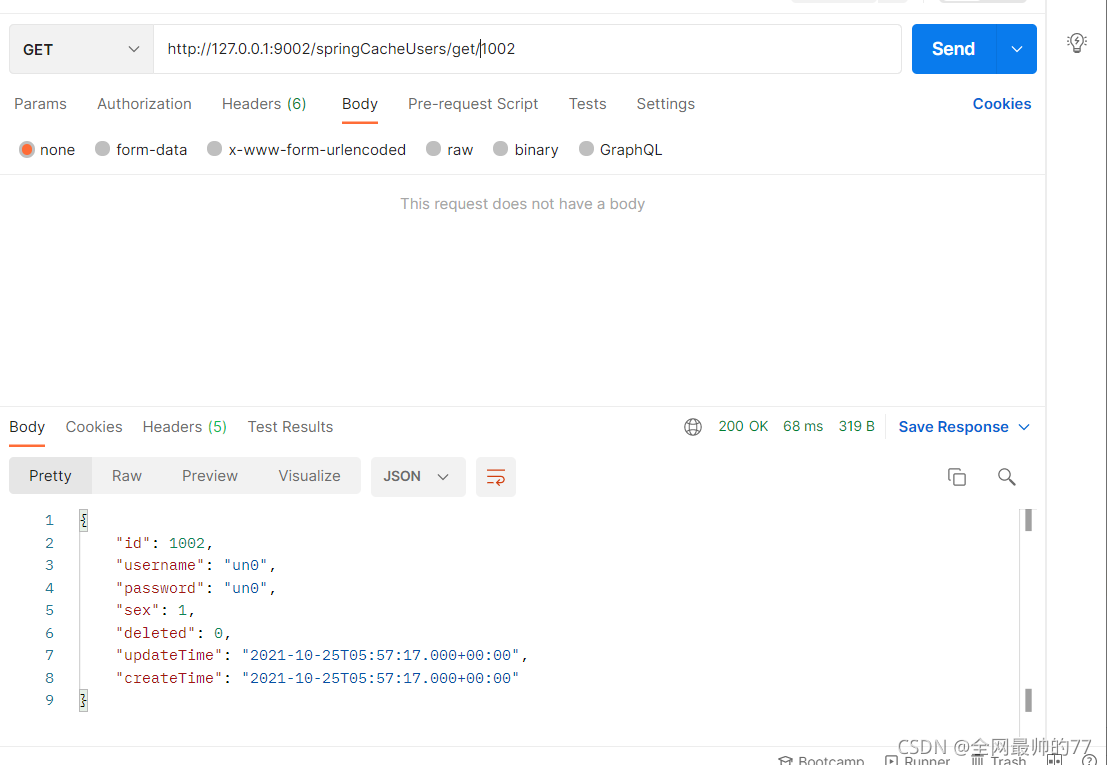Launch Bootcamp from the status bar
This screenshot has height=765, width=1107.
[821, 758]
